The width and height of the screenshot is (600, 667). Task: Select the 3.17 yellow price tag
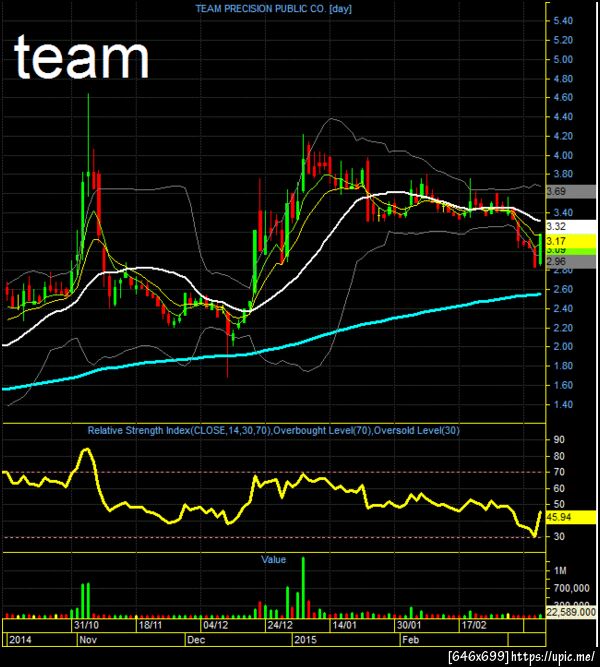(571, 241)
